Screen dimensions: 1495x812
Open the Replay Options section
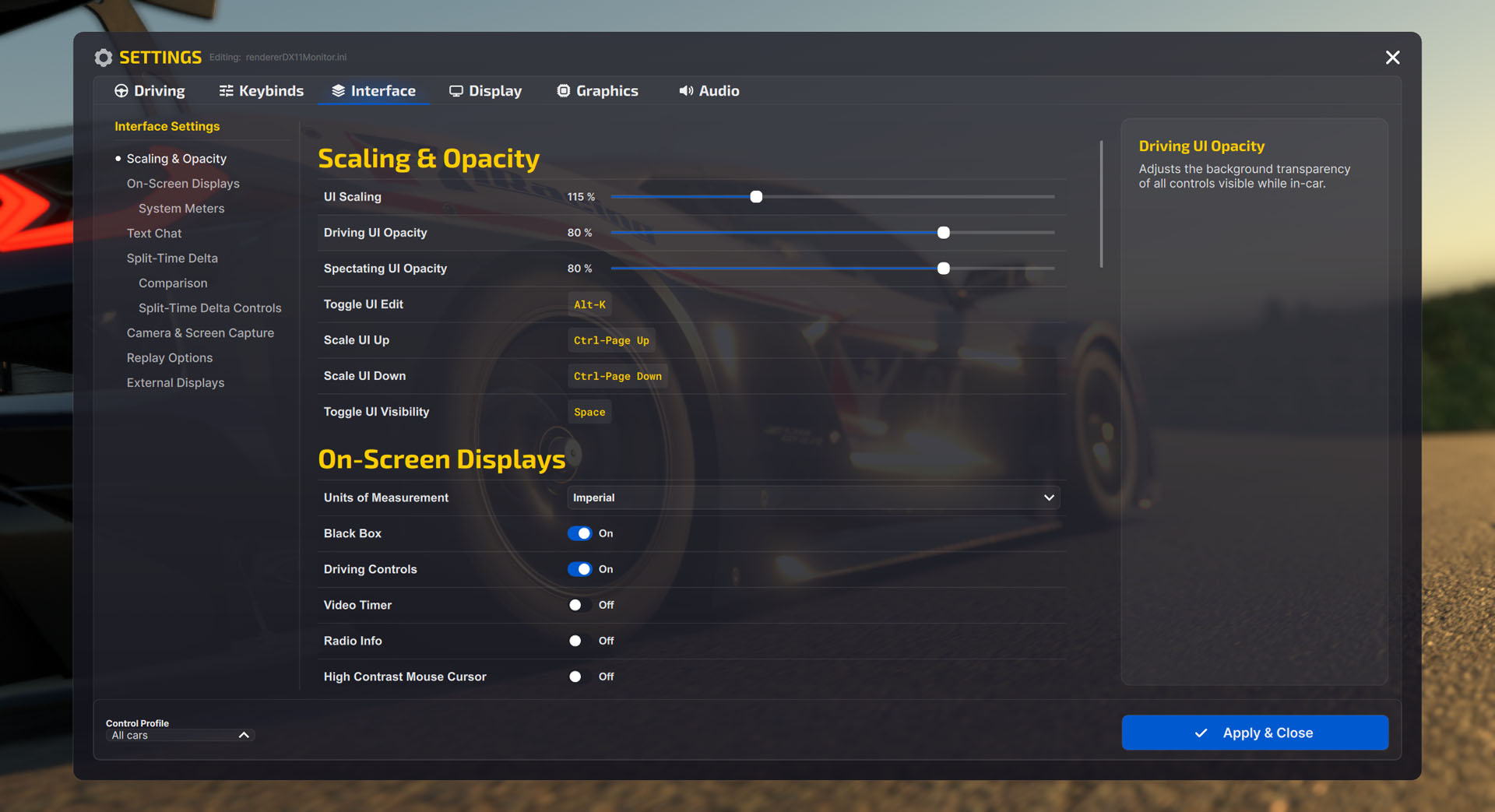pyautogui.click(x=170, y=358)
